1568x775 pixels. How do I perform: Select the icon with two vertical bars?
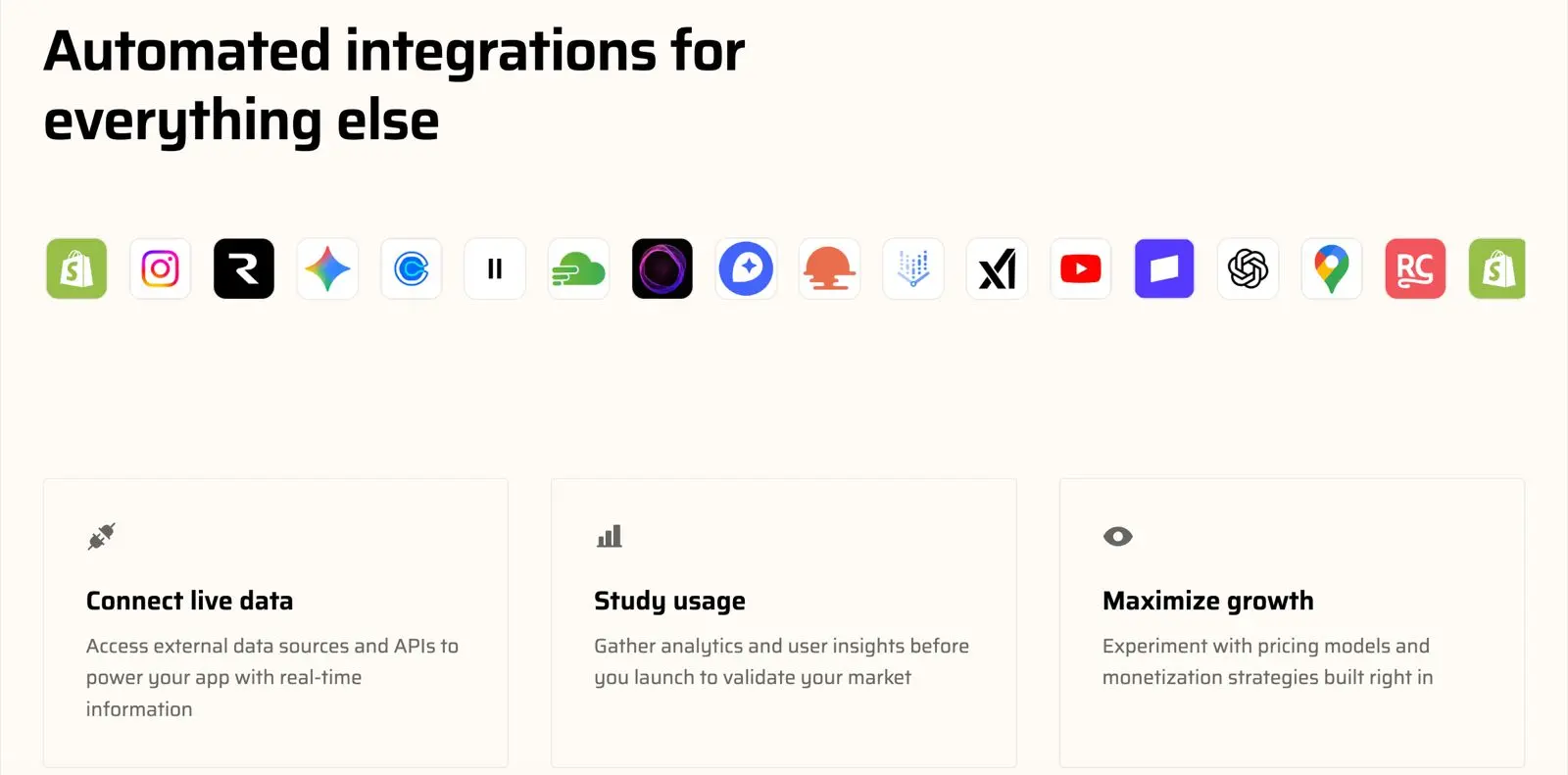click(x=495, y=268)
